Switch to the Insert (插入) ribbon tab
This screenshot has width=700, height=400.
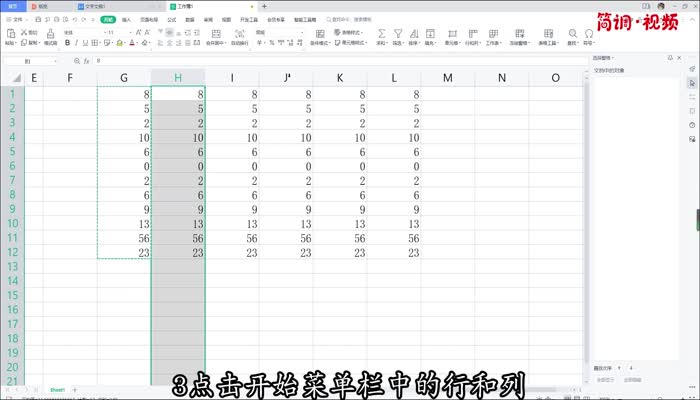click(x=127, y=19)
